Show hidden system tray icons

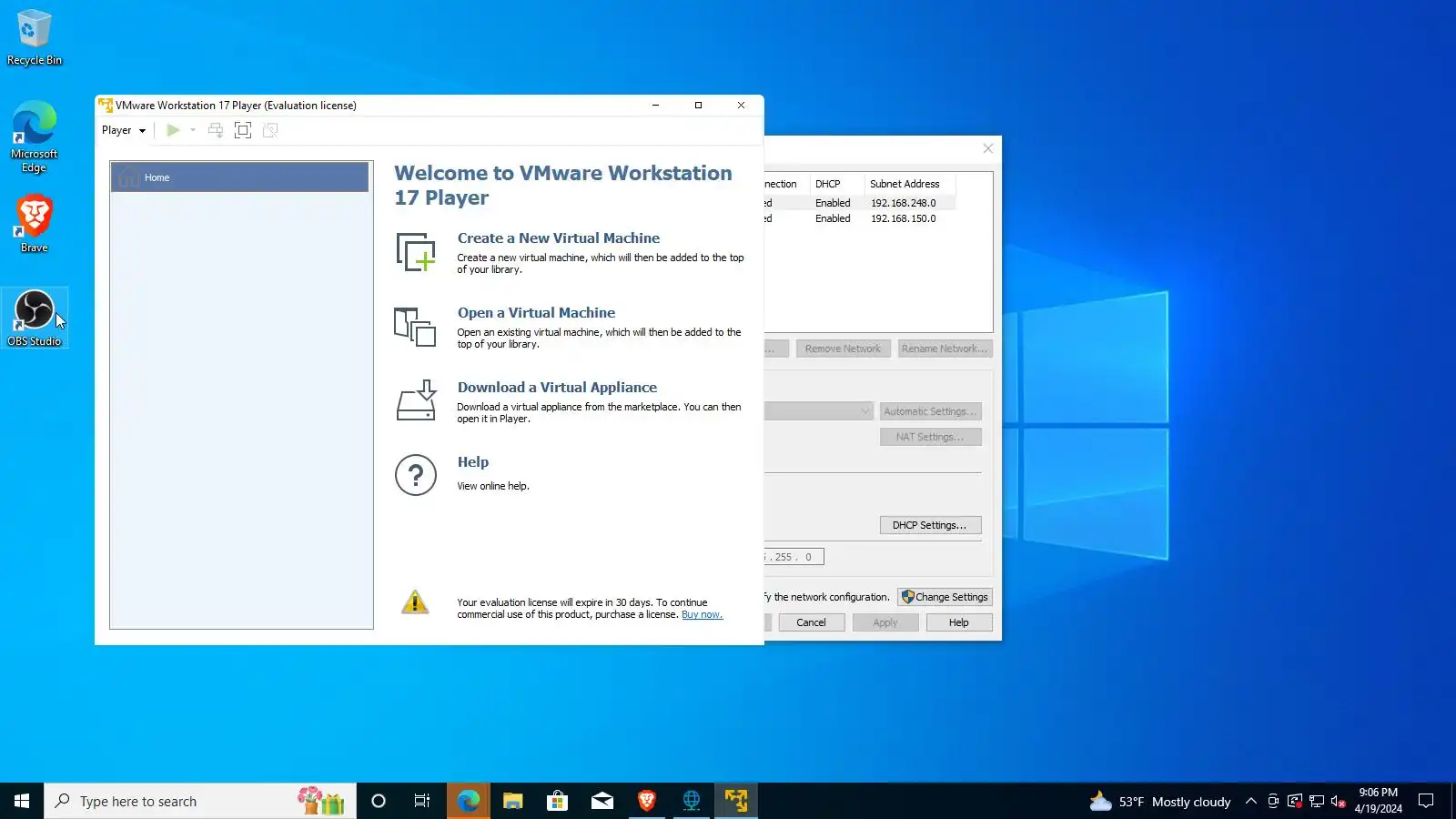1251,801
